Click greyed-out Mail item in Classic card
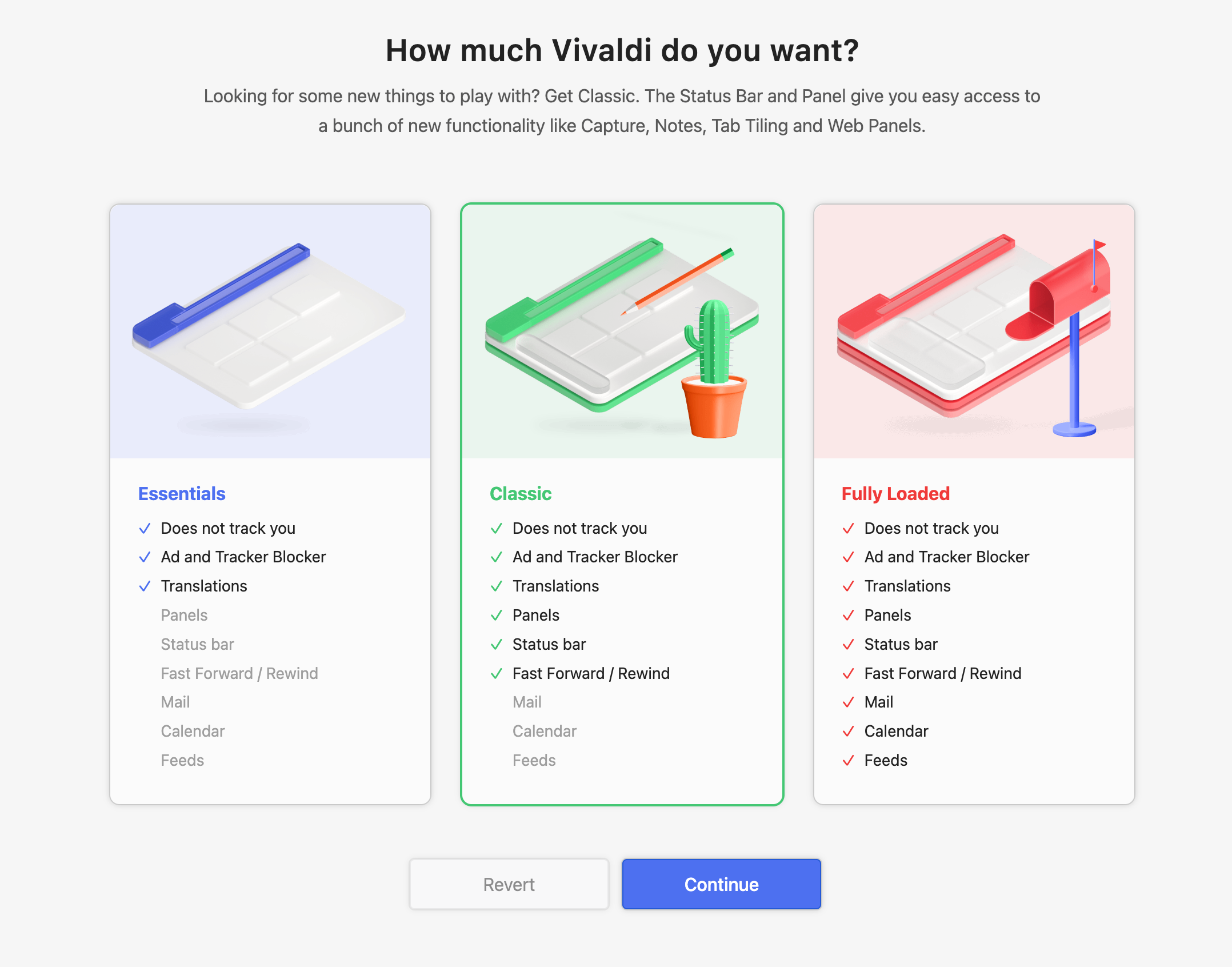 click(x=527, y=702)
